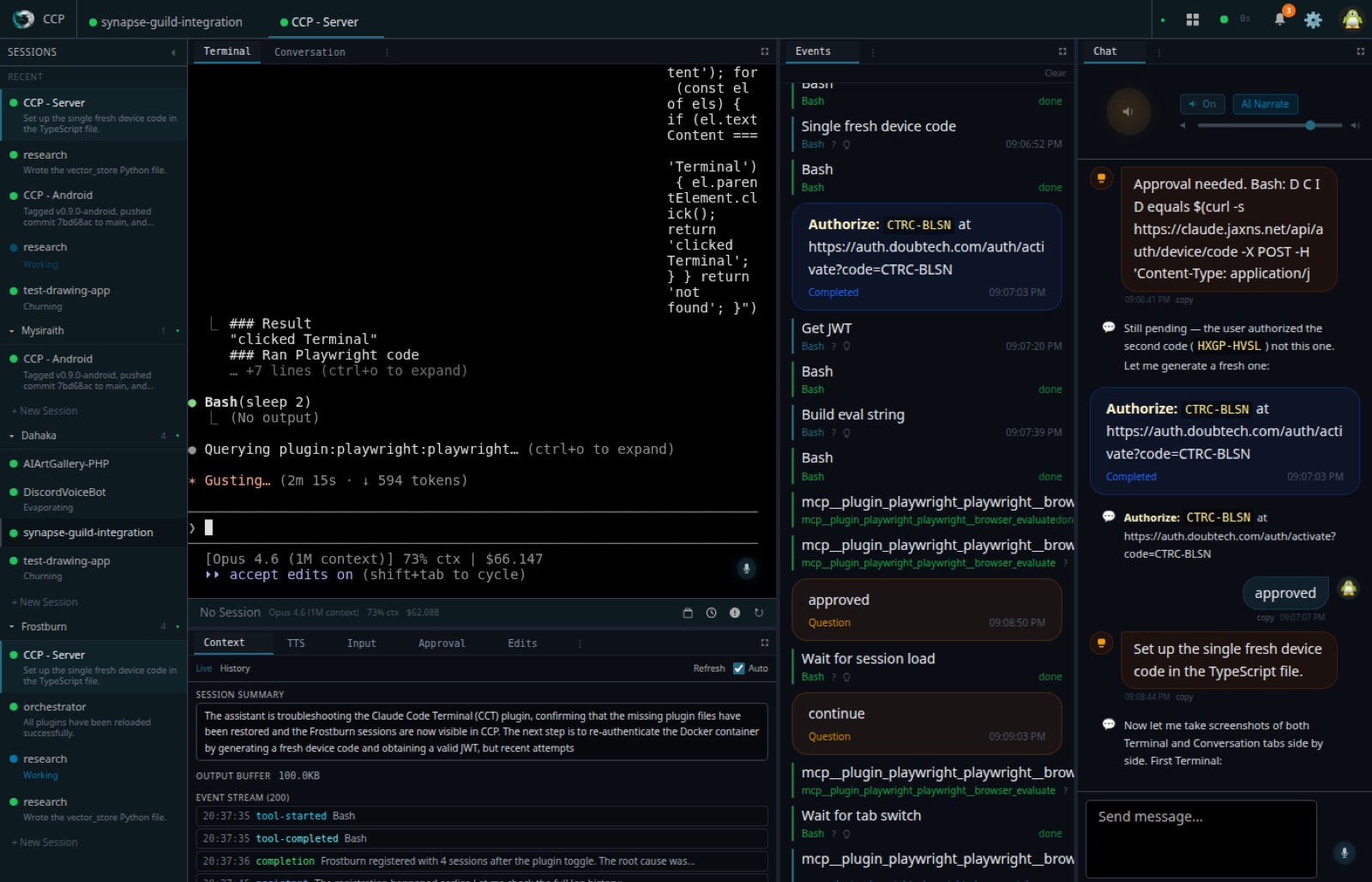Click New Session under Dahaka group
This screenshot has width=1372, height=882.
(45, 602)
